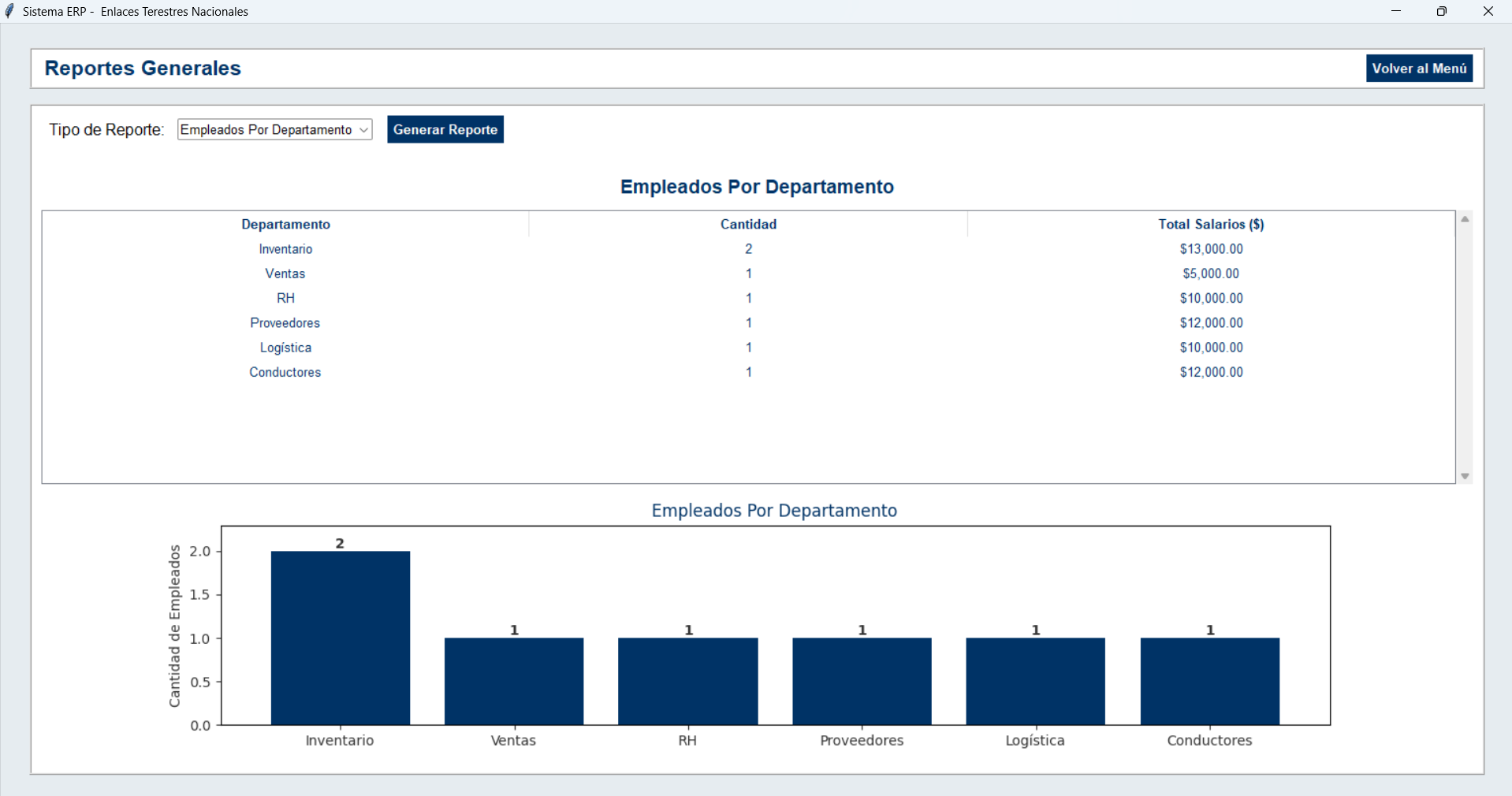Click the Total Salarios ($) column header

(1211, 225)
